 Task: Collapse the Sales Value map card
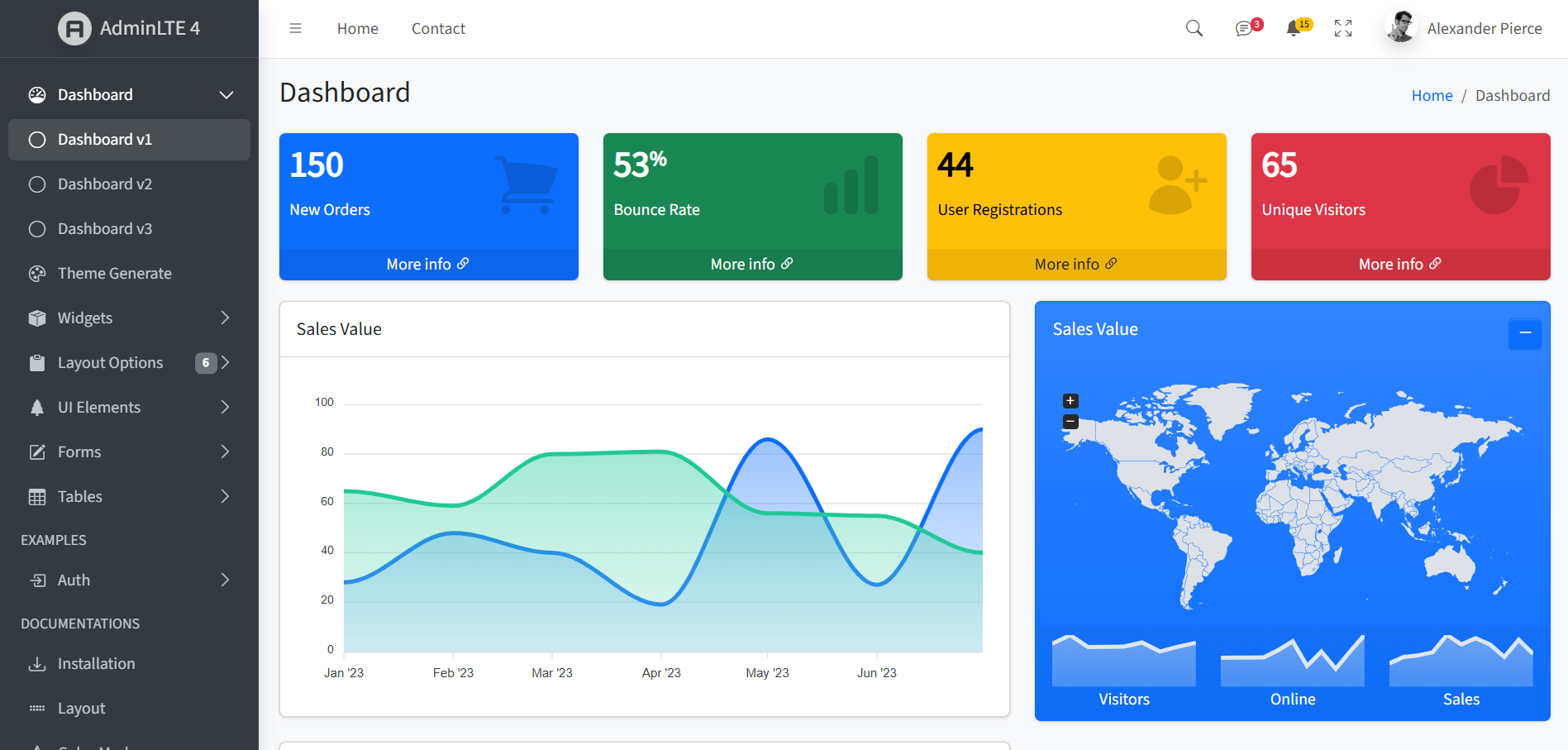[1524, 333]
